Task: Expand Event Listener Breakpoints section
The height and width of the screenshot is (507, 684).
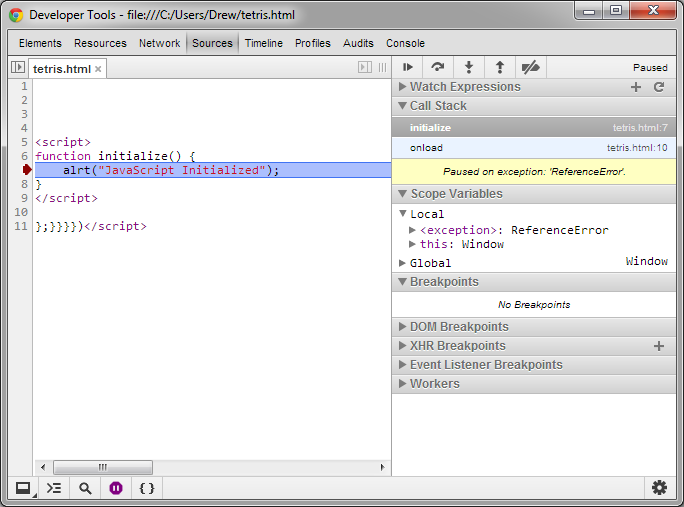Action: pyautogui.click(x=402, y=365)
